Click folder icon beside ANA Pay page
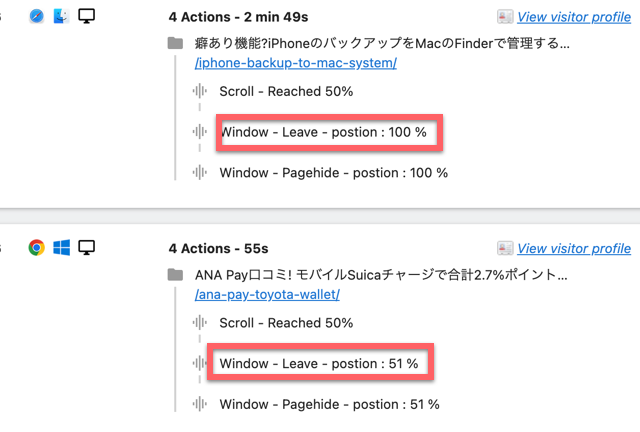Screen dimensions: 640x432 pos(176,274)
